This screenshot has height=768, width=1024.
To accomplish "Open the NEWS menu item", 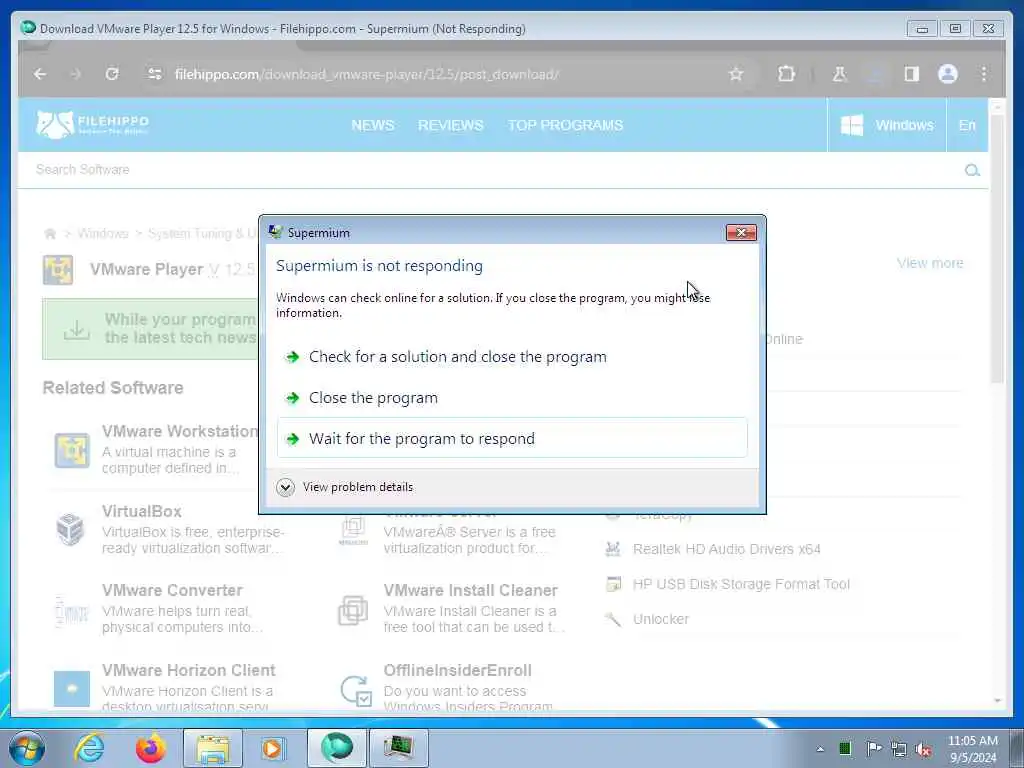I will (x=373, y=125).
